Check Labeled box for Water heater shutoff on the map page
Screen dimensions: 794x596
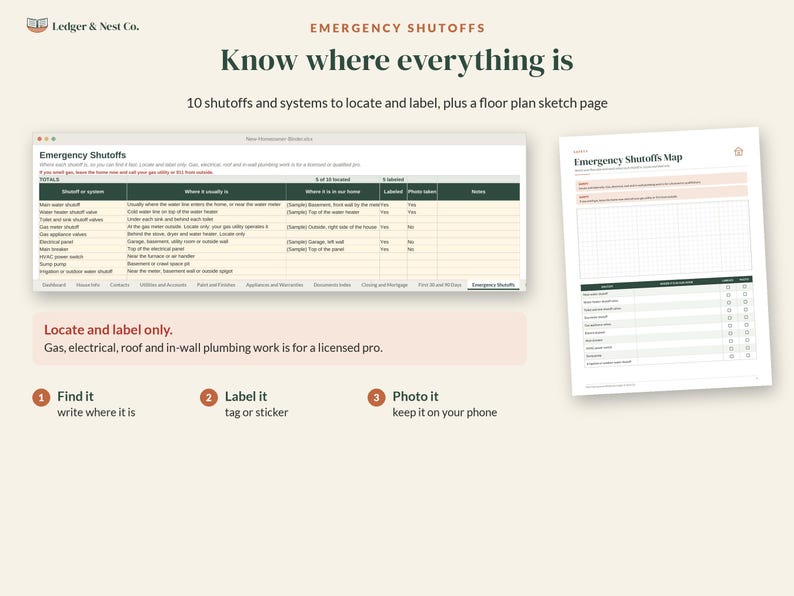tap(729, 295)
